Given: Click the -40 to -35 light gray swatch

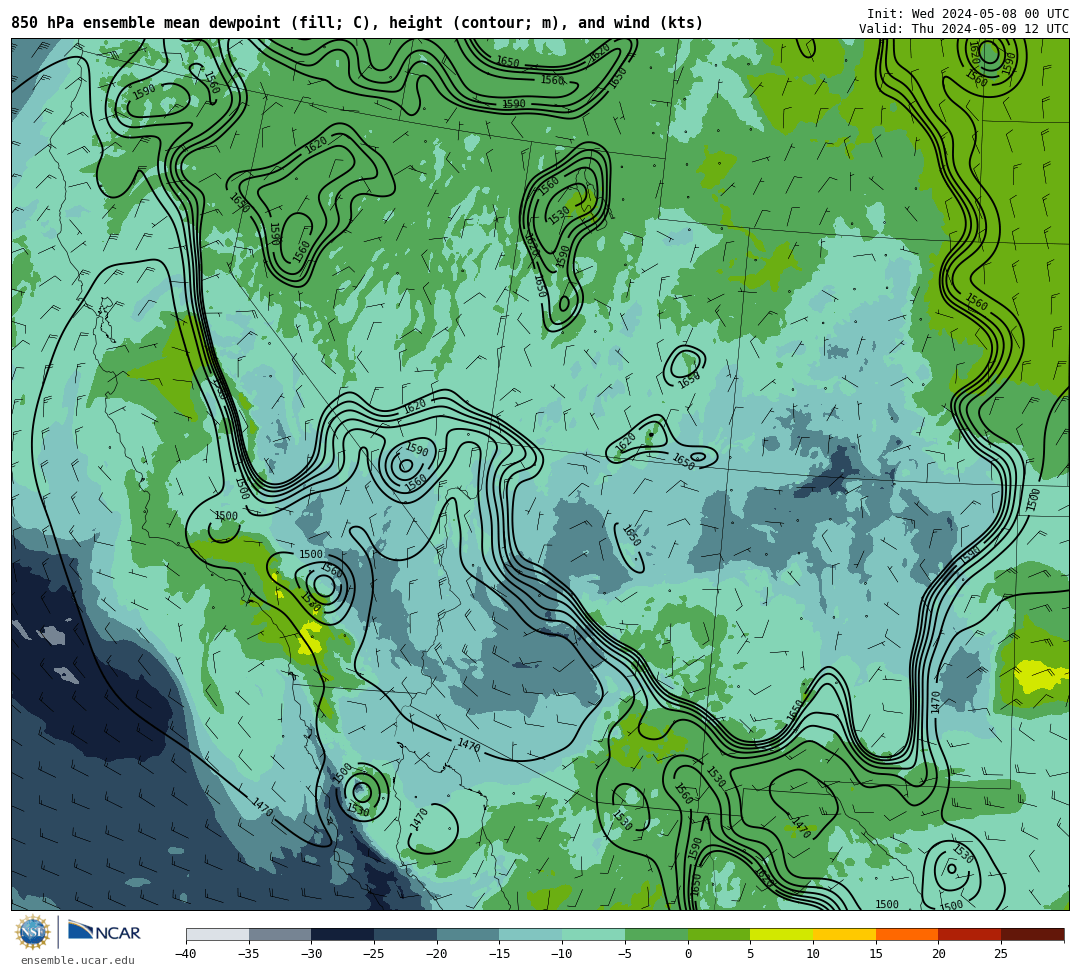Looking at the screenshot, I should click(x=218, y=934).
